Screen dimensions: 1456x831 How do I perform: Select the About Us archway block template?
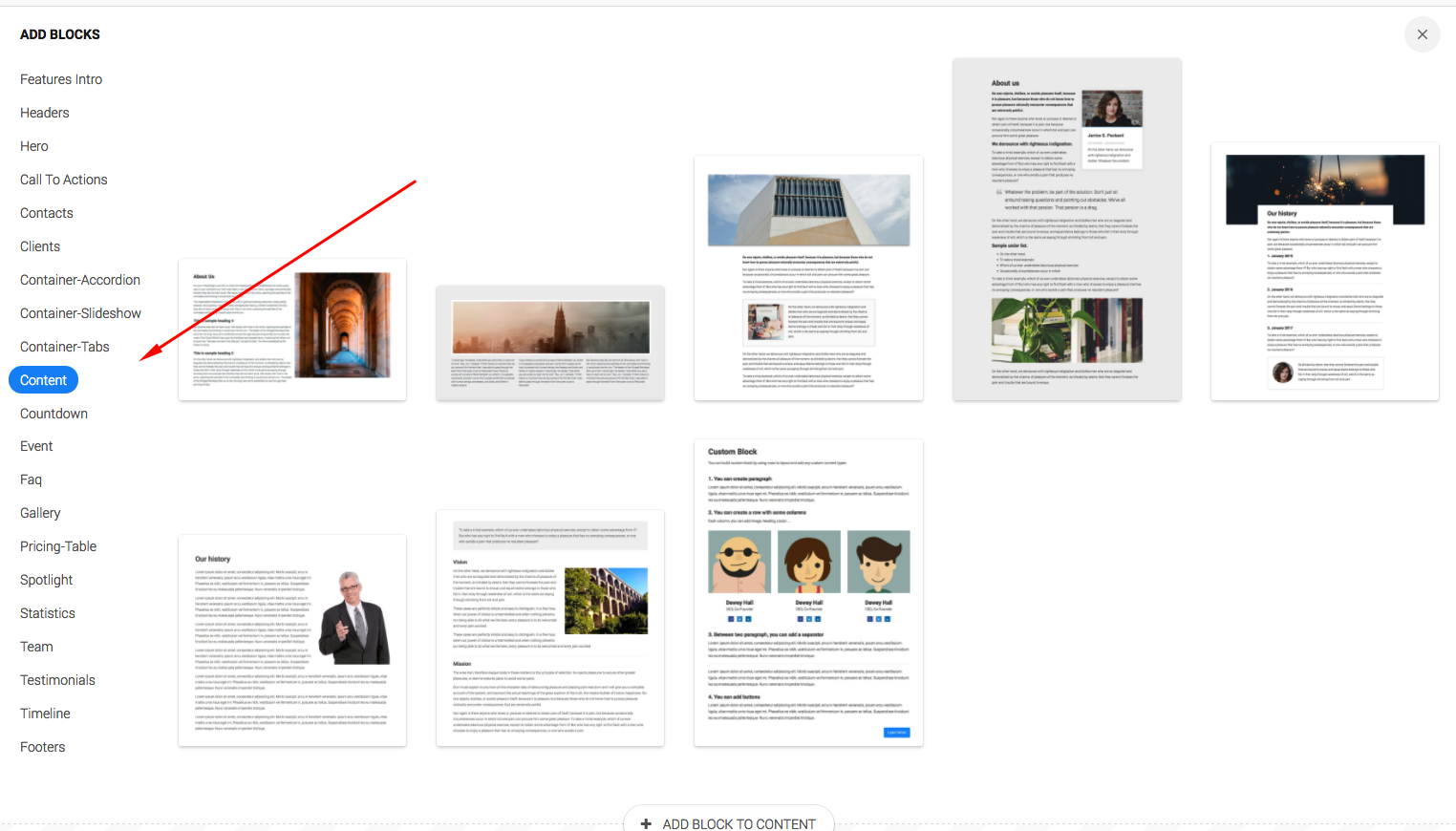(x=291, y=330)
